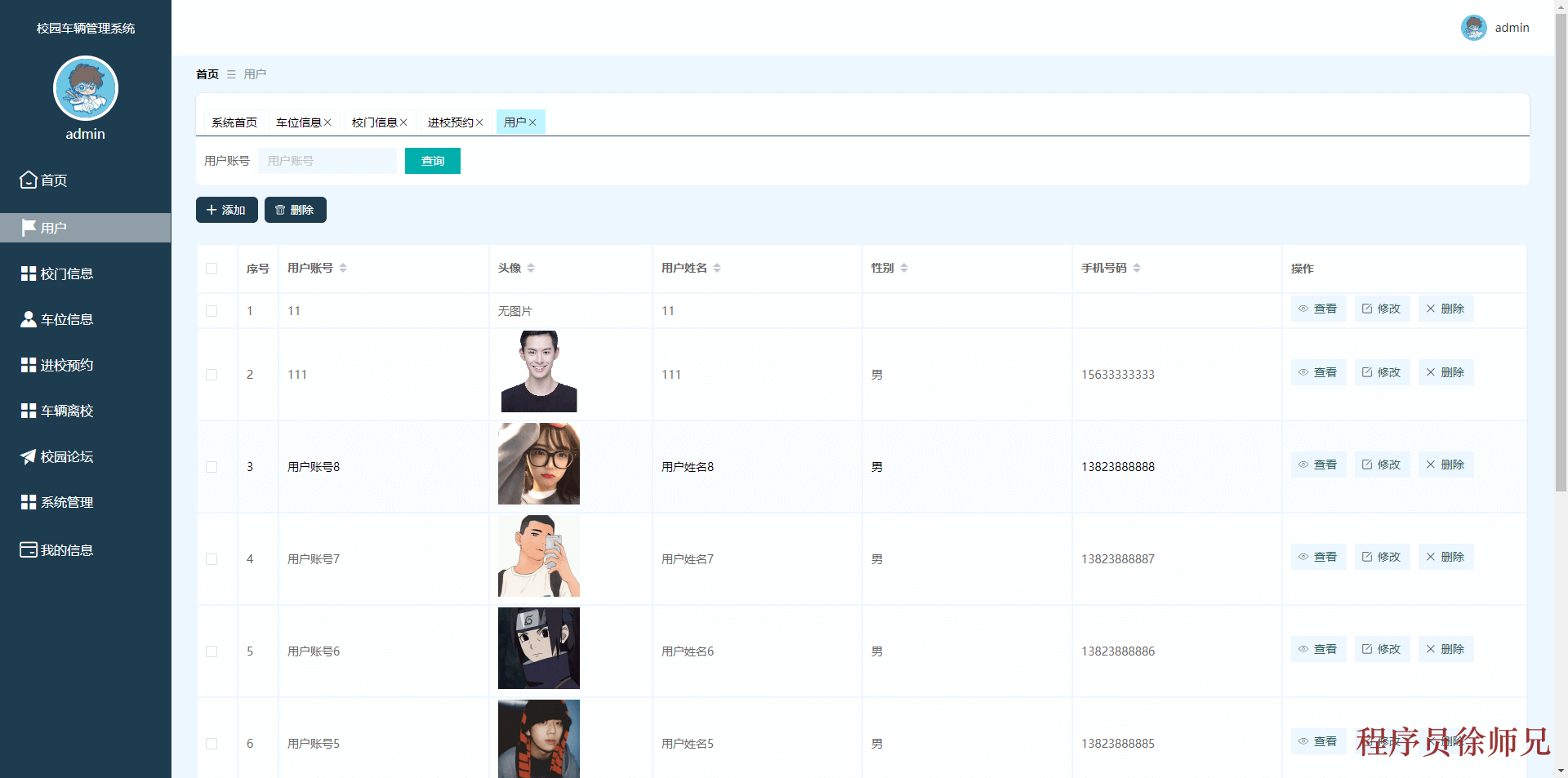The height and width of the screenshot is (778, 1568).
Task: Sort the table by 用户账号 column
Action: [344, 267]
